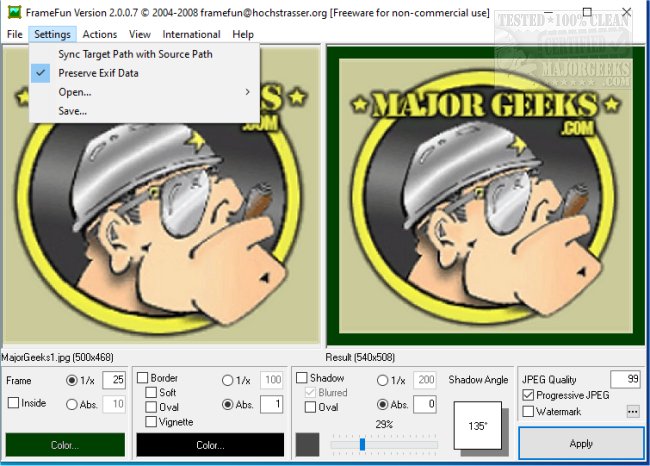Maximize the FrameFun window

(x=587, y=12)
